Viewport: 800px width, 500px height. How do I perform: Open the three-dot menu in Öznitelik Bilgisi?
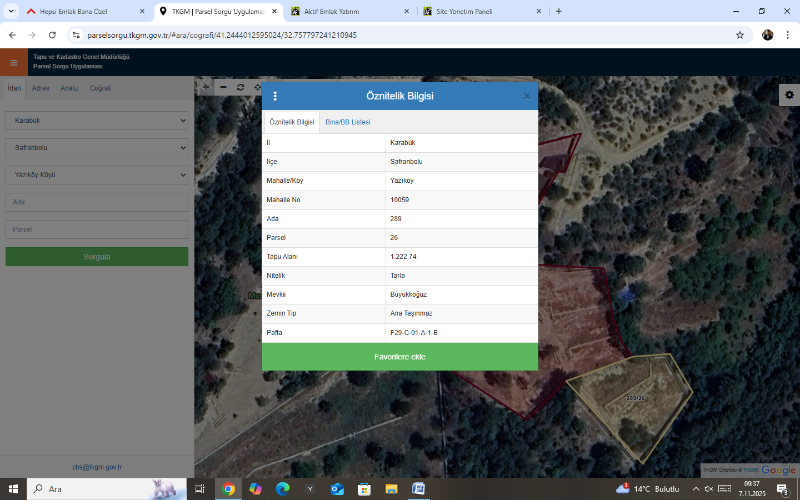275,96
